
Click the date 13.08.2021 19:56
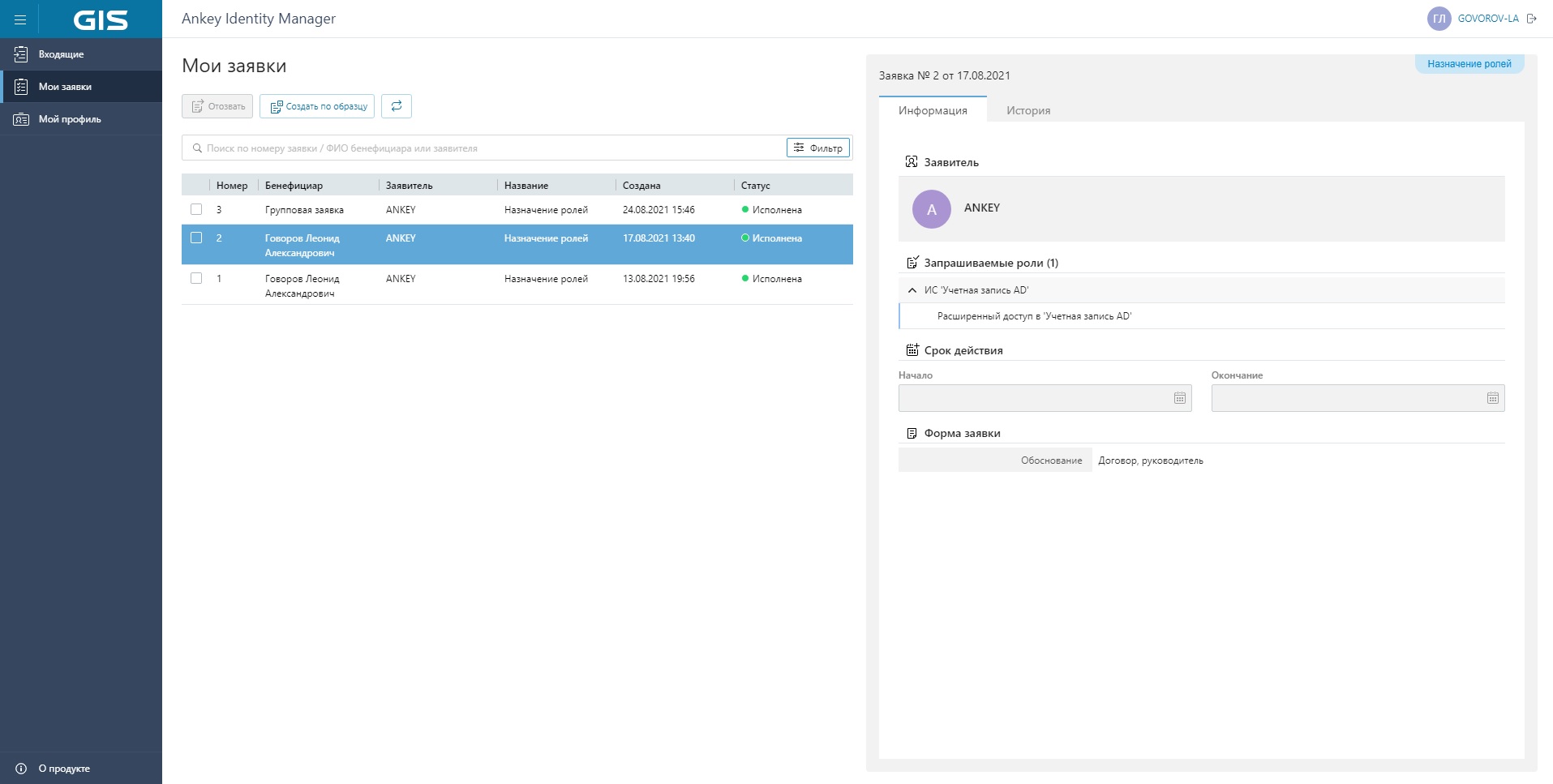659,279
